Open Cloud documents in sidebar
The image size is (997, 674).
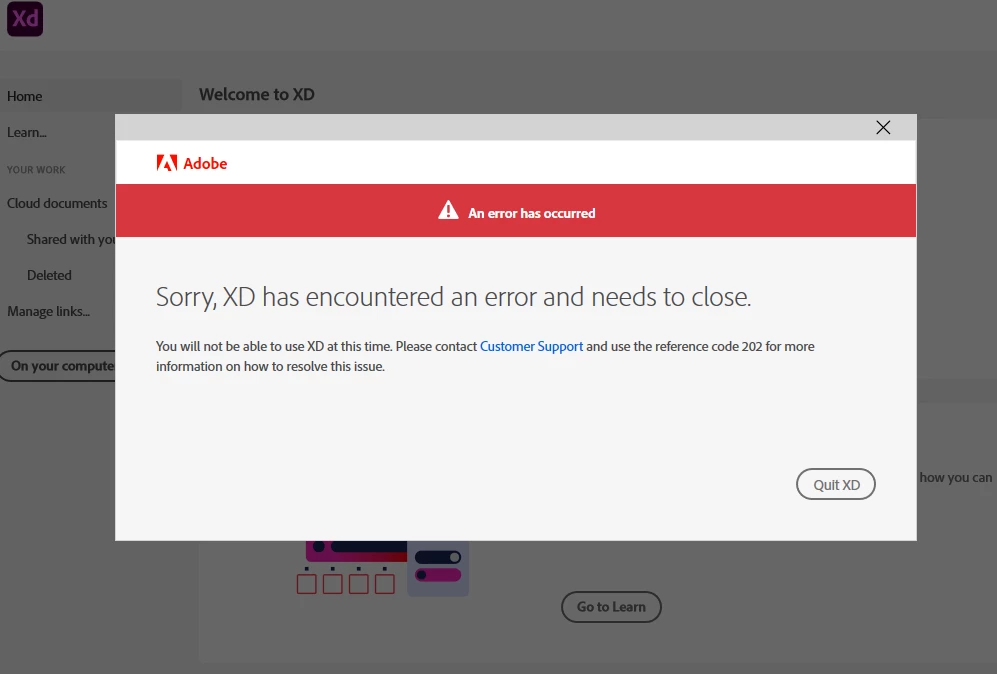point(57,203)
